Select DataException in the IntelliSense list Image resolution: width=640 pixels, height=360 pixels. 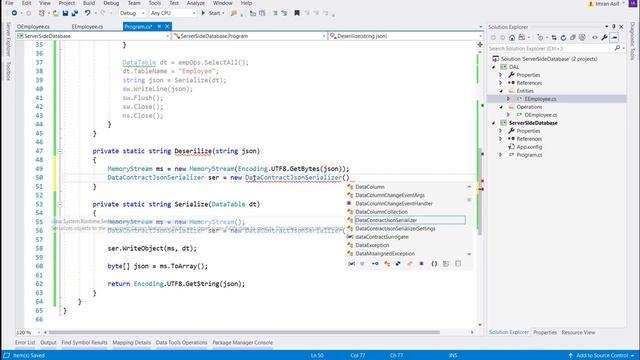[372, 245]
